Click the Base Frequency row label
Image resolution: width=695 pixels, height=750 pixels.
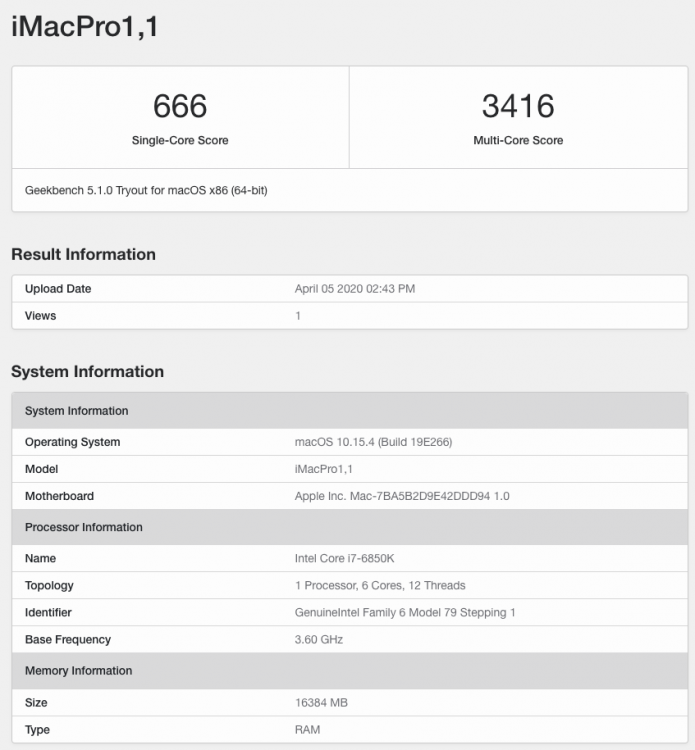pyautogui.click(x=67, y=640)
